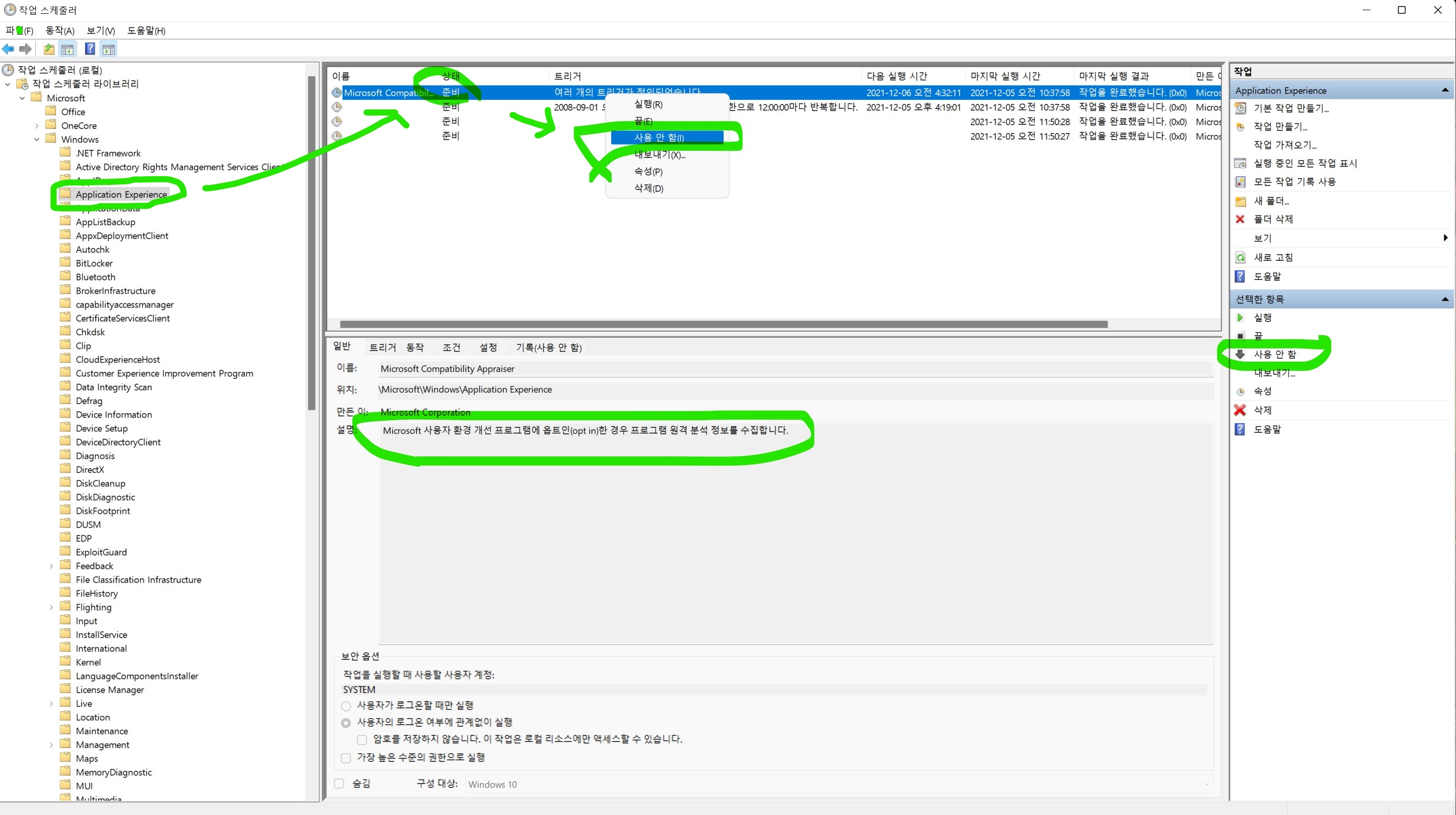Click the Up one level folder icon
This screenshot has height=815, width=1456.
pyautogui.click(x=49, y=49)
